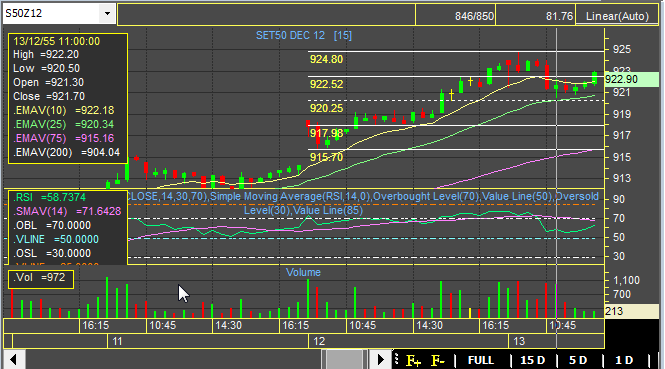Click the F- zoom out icon
This screenshot has height=369, width=665.
(x=438, y=360)
